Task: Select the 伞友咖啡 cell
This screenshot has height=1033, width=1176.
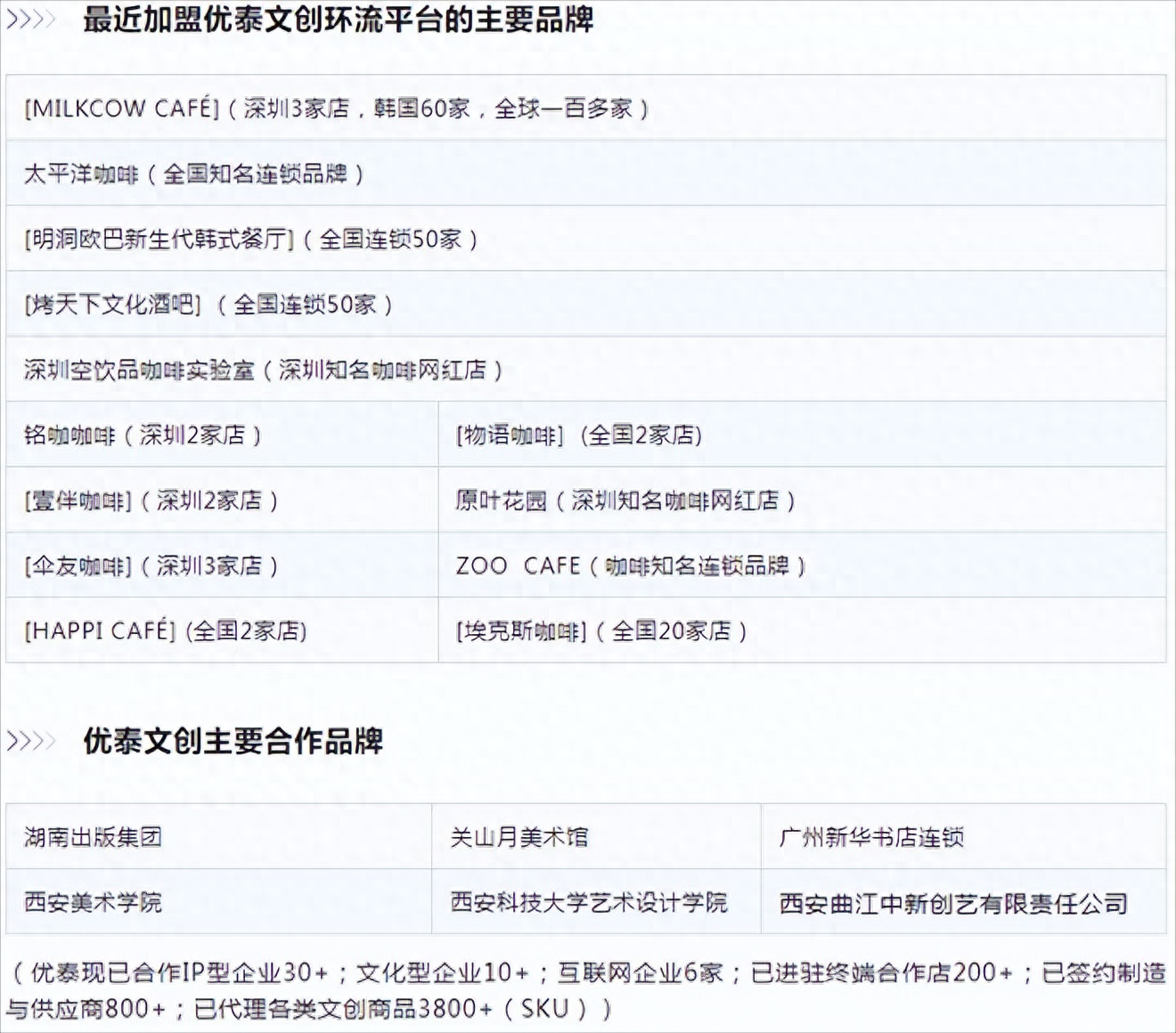Action: (x=151, y=565)
